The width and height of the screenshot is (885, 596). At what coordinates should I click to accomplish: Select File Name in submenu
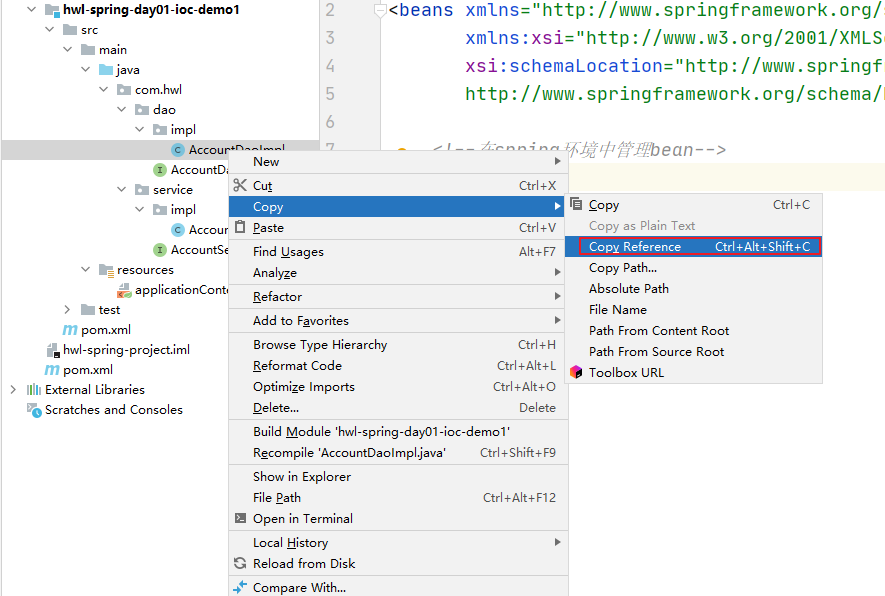click(693, 309)
